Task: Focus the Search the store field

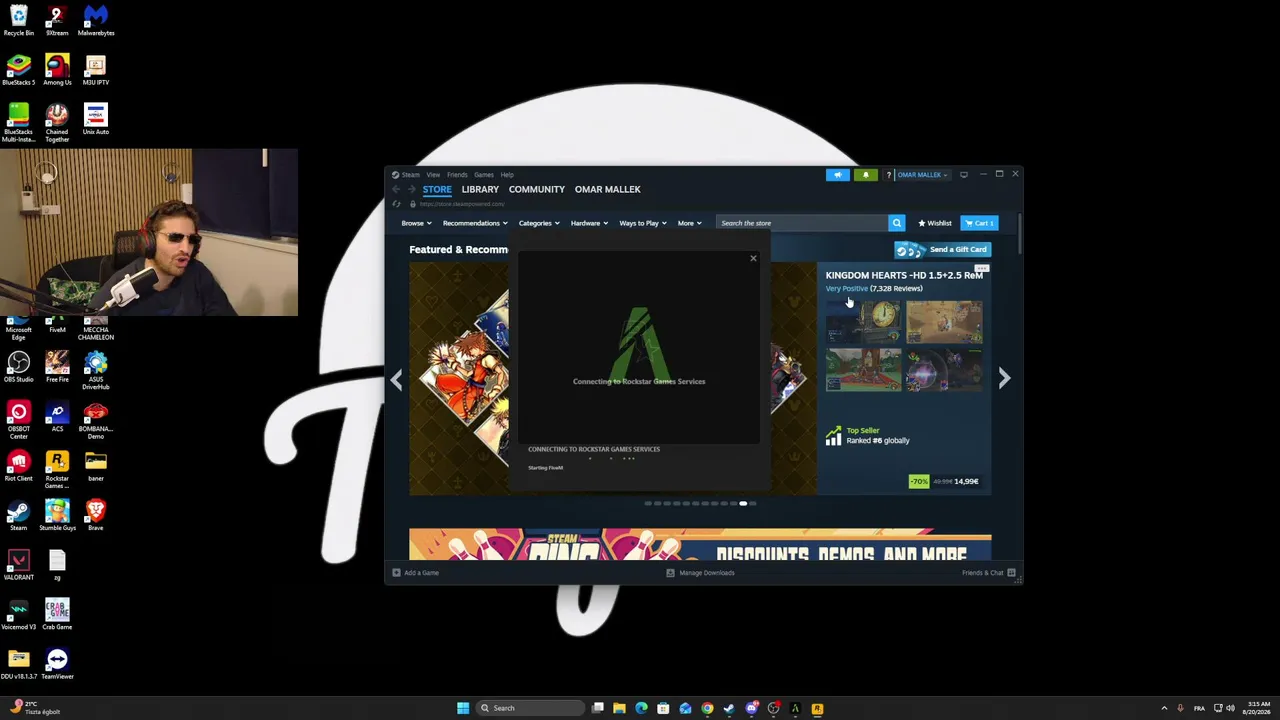Action: pos(802,223)
